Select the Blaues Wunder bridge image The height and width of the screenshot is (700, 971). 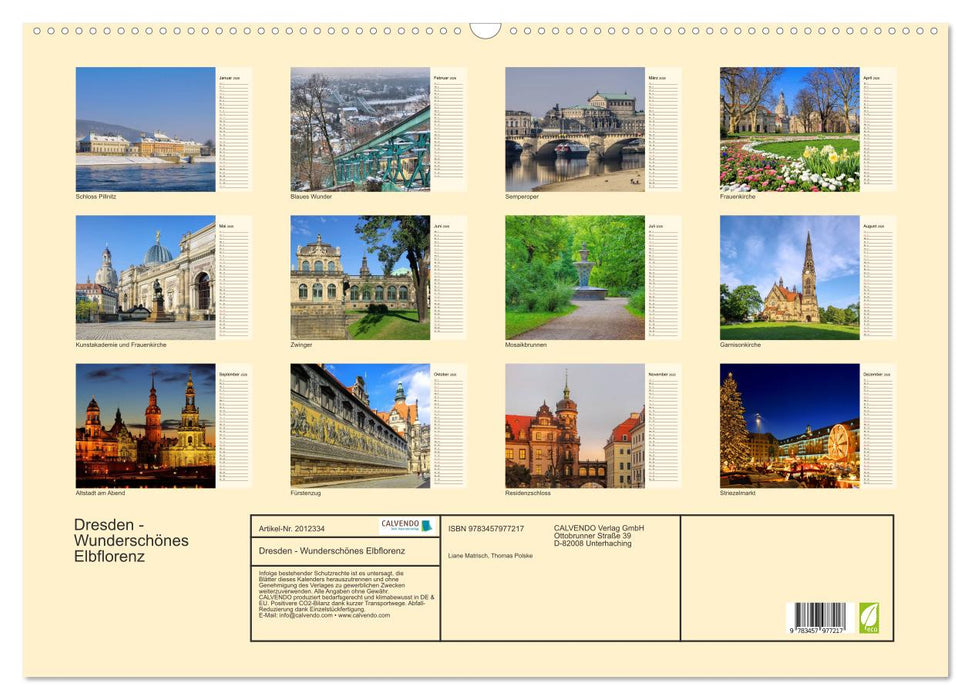coord(360,128)
